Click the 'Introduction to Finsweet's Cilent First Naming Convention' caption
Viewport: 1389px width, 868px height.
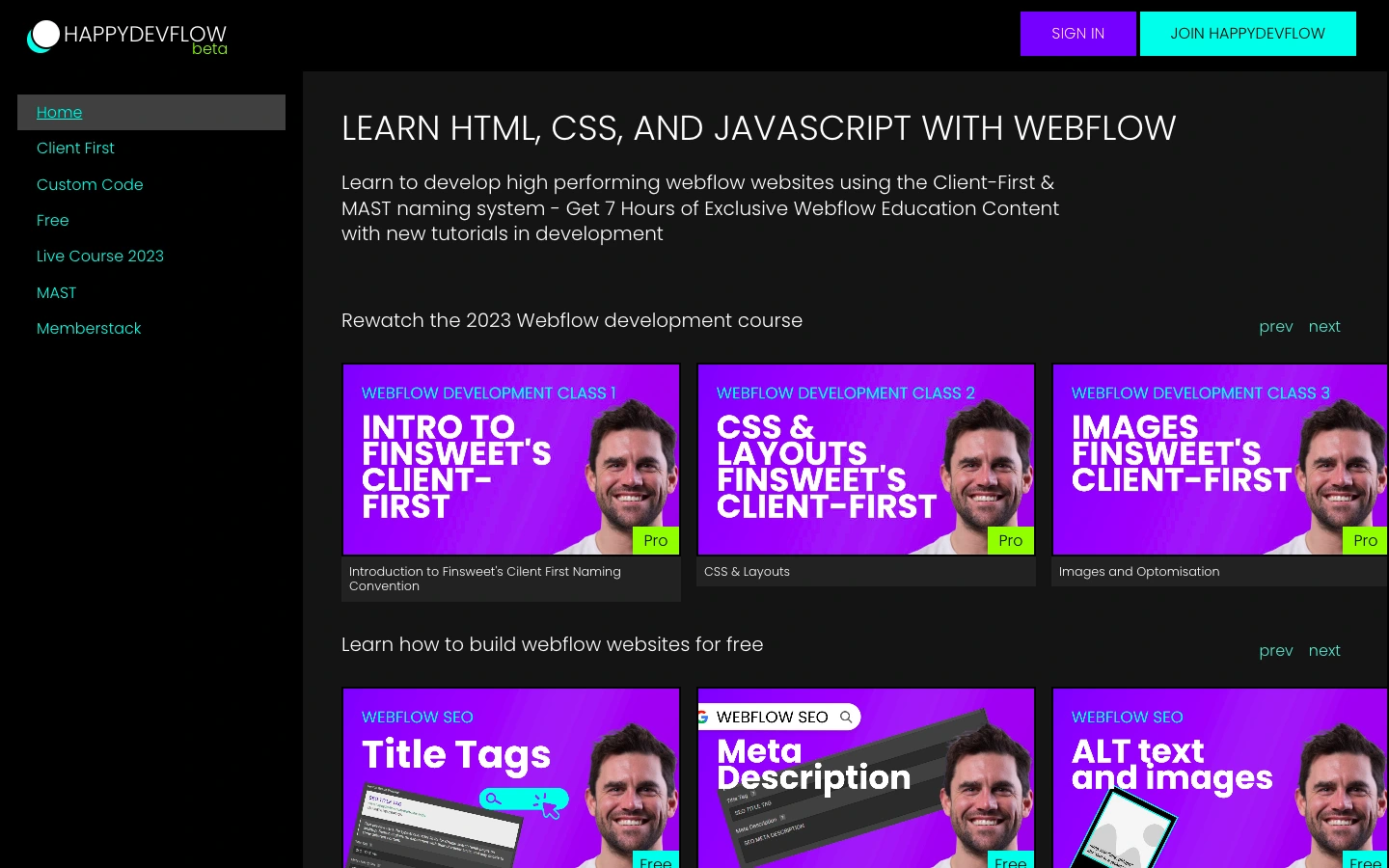point(485,579)
